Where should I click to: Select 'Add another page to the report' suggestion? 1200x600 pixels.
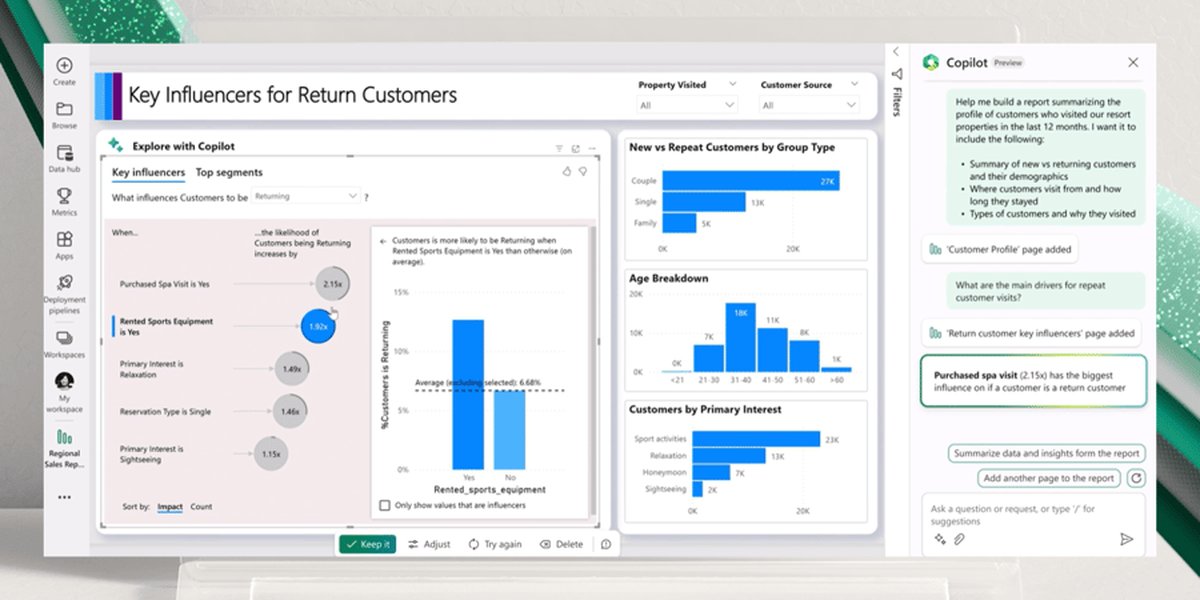[x=1048, y=478]
